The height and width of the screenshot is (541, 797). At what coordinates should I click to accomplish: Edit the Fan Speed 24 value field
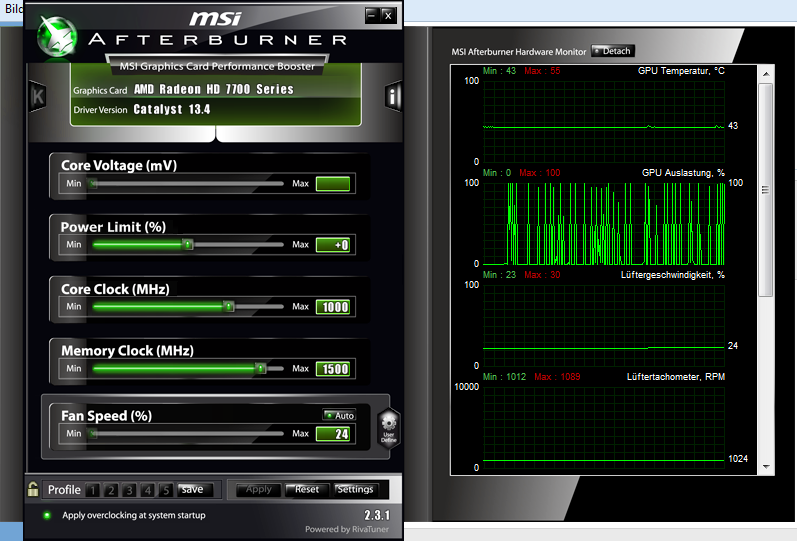333,434
